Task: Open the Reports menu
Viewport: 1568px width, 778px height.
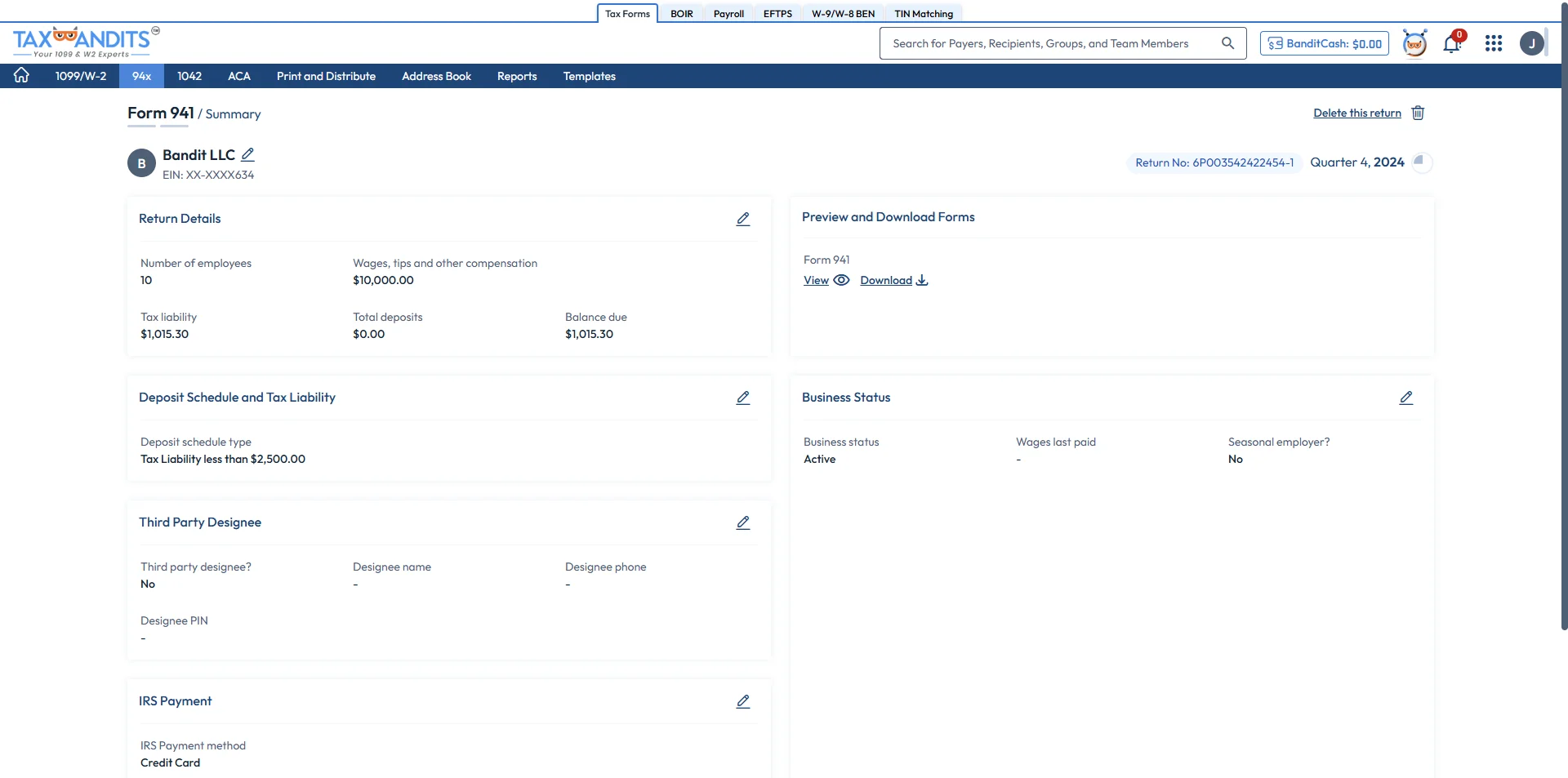Action: point(517,76)
